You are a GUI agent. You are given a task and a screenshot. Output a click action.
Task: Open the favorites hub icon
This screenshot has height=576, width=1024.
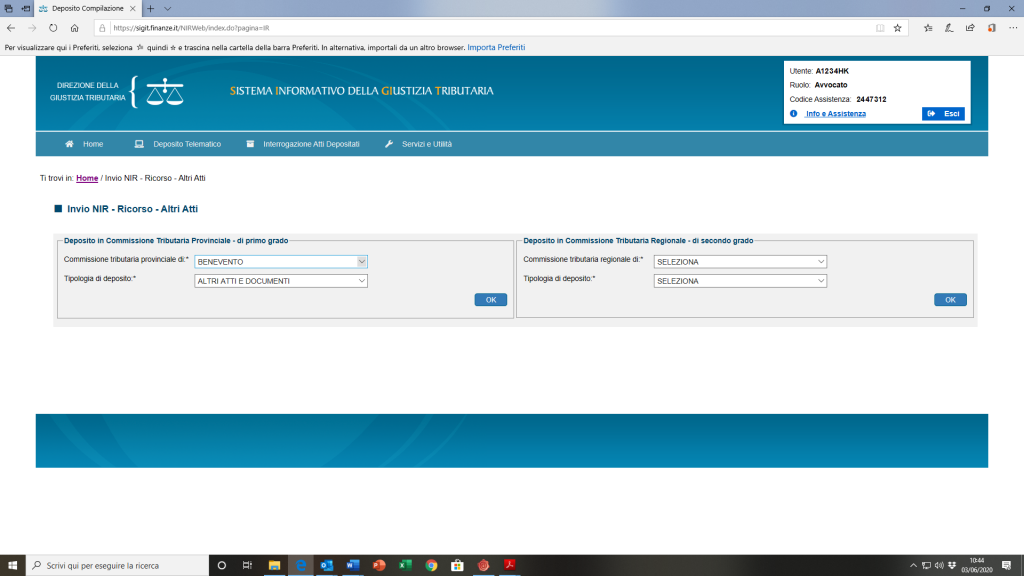tap(928, 28)
